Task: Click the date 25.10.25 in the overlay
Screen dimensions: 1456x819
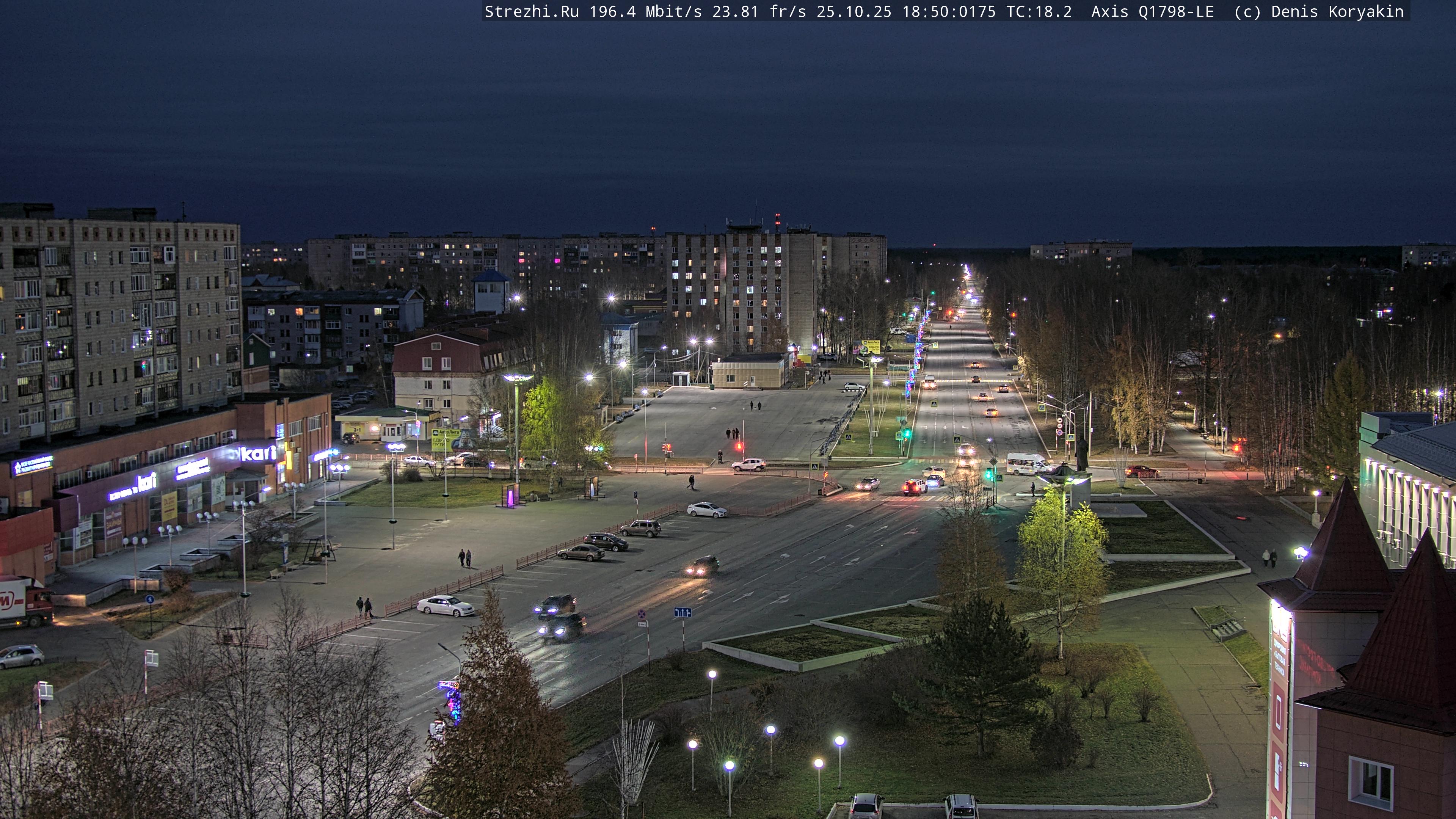Action: [854, 12]
